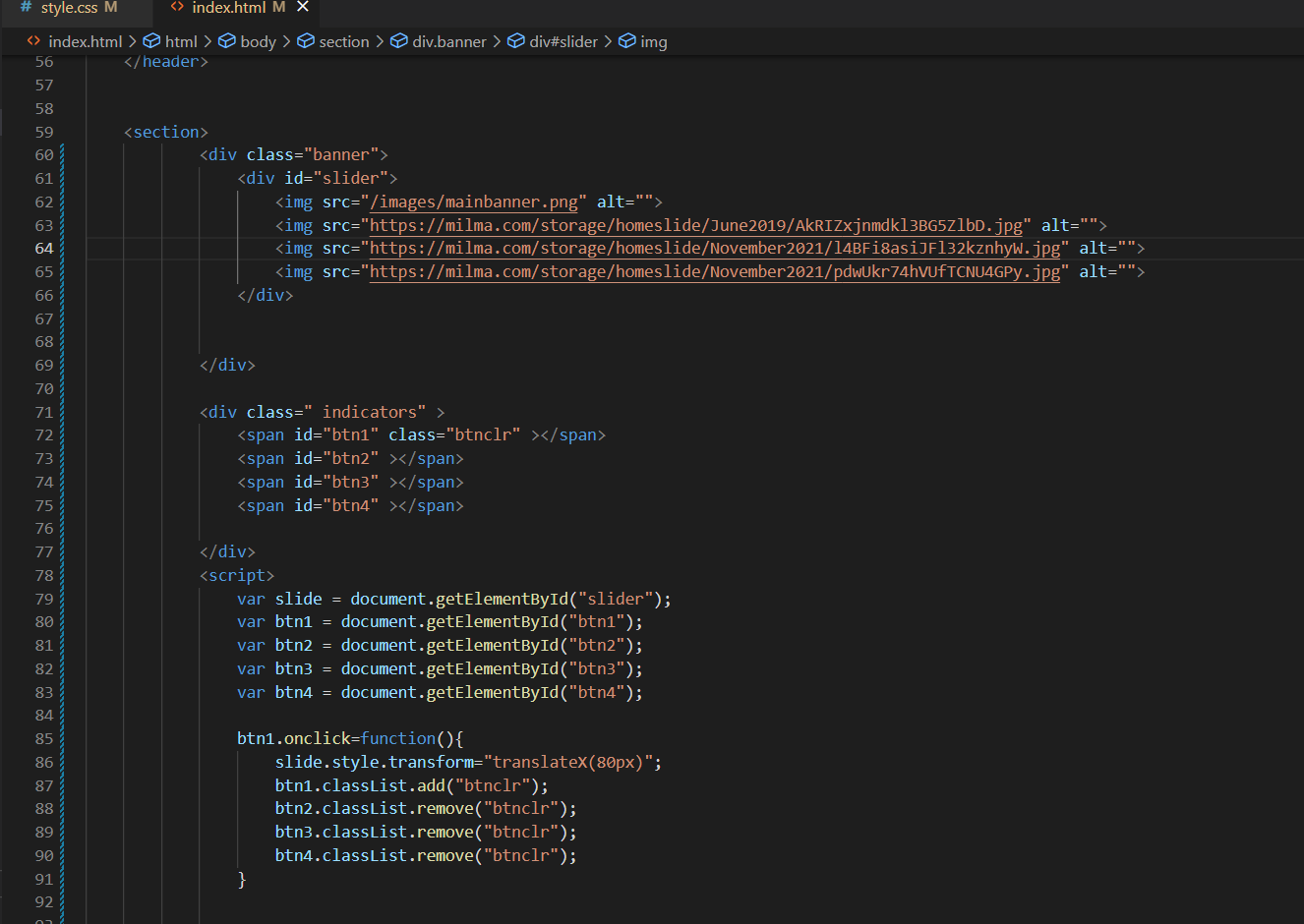Click the img cube icon in breadcrumbs

click(627, 41)
